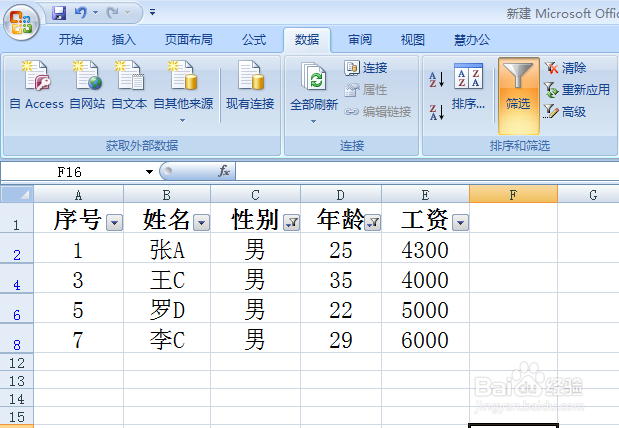Redo the last undone action
The width and height of the screenshot is (619, 428).
113,13
